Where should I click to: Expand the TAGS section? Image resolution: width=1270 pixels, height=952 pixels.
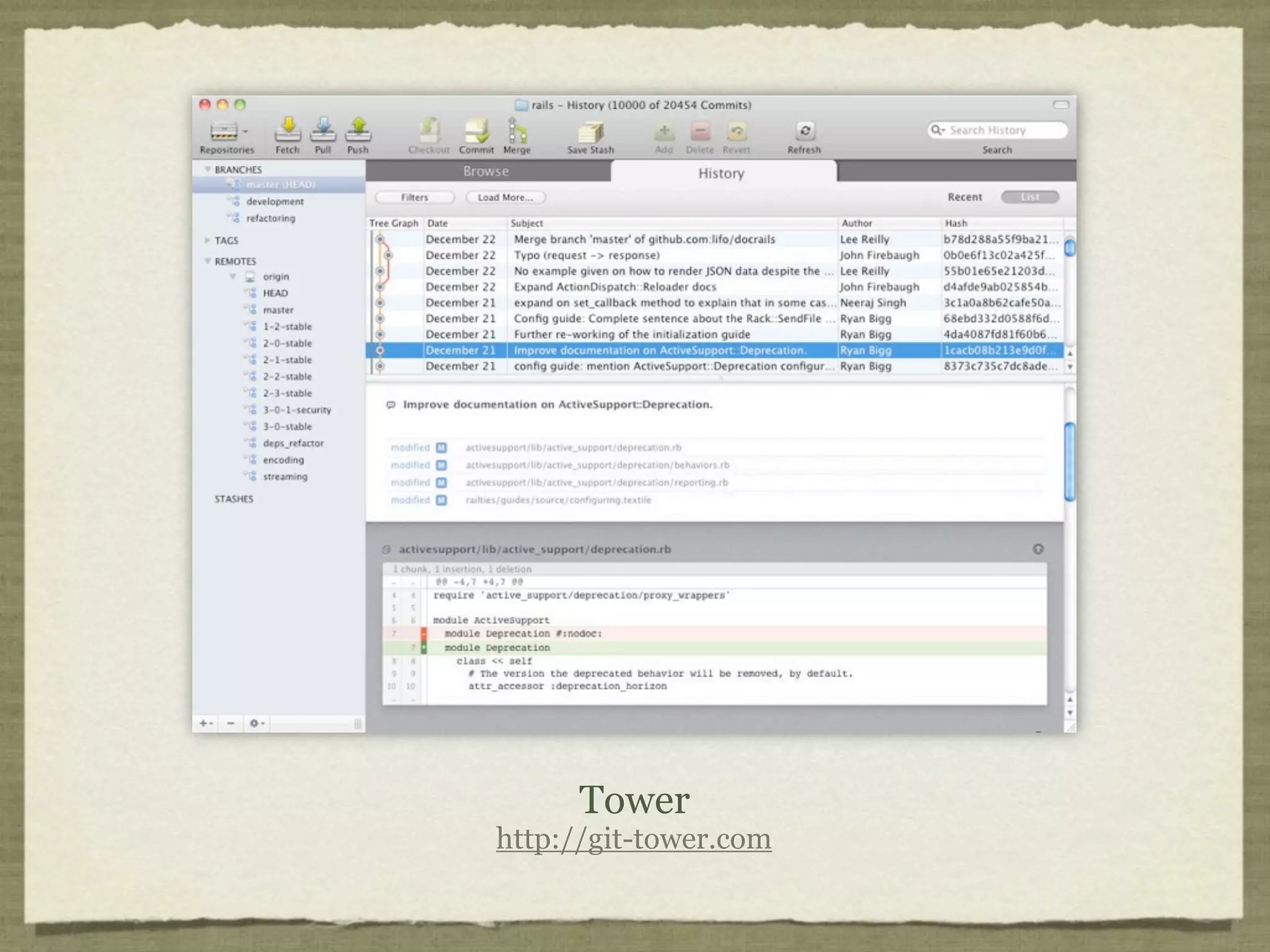point(208,240)
